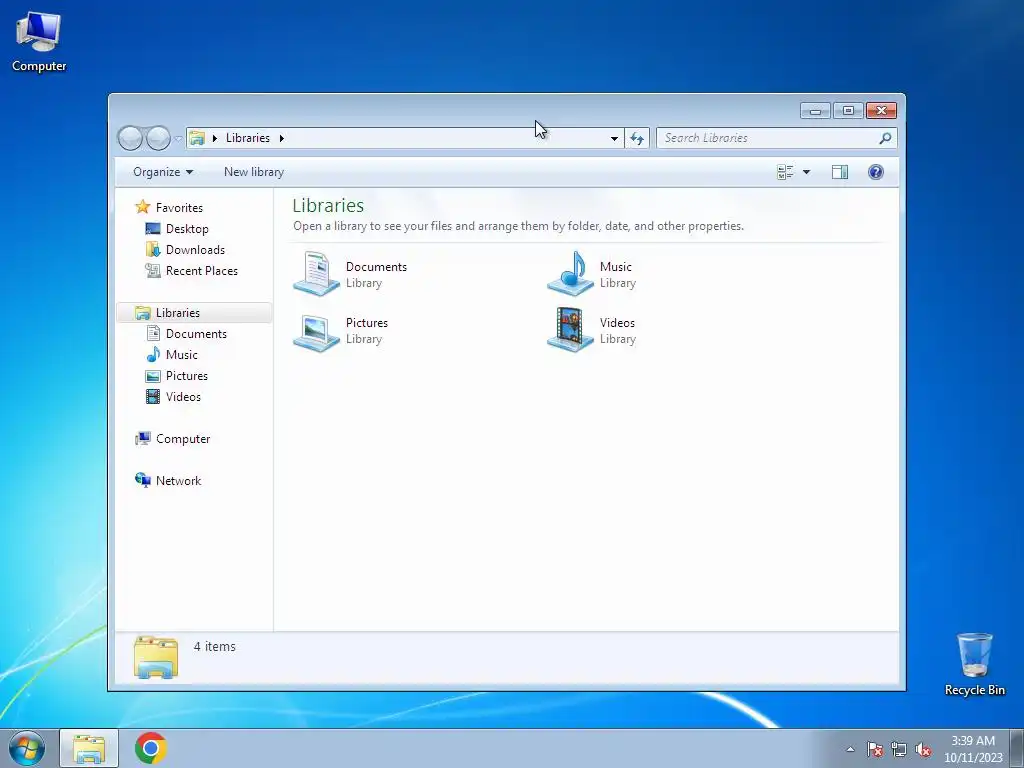Screen dimensions: 1024x768
Task: Expand the arrow before Libraries in address bar
Action: click(x=214, y=138)
